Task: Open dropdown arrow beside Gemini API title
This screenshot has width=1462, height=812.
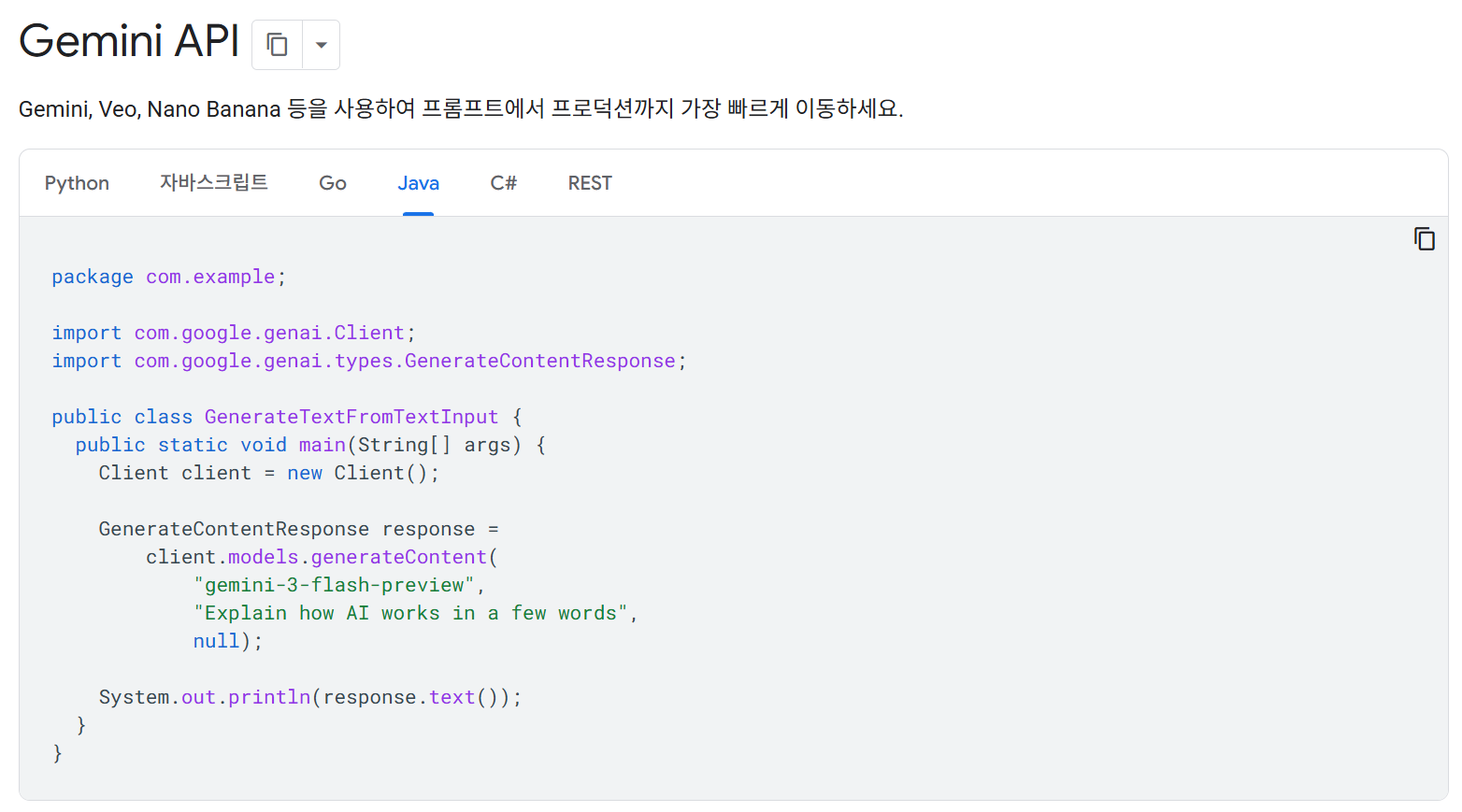Action: click(x=321, y=45)
